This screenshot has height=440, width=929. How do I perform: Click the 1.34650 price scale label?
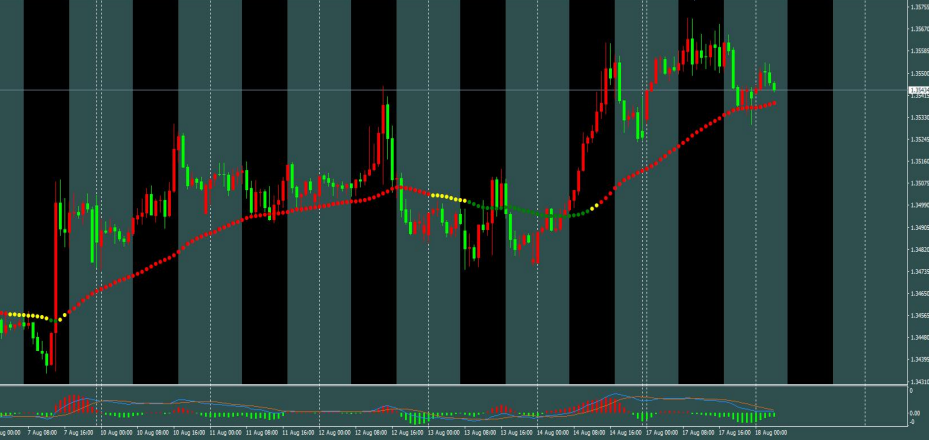(920, 294)
